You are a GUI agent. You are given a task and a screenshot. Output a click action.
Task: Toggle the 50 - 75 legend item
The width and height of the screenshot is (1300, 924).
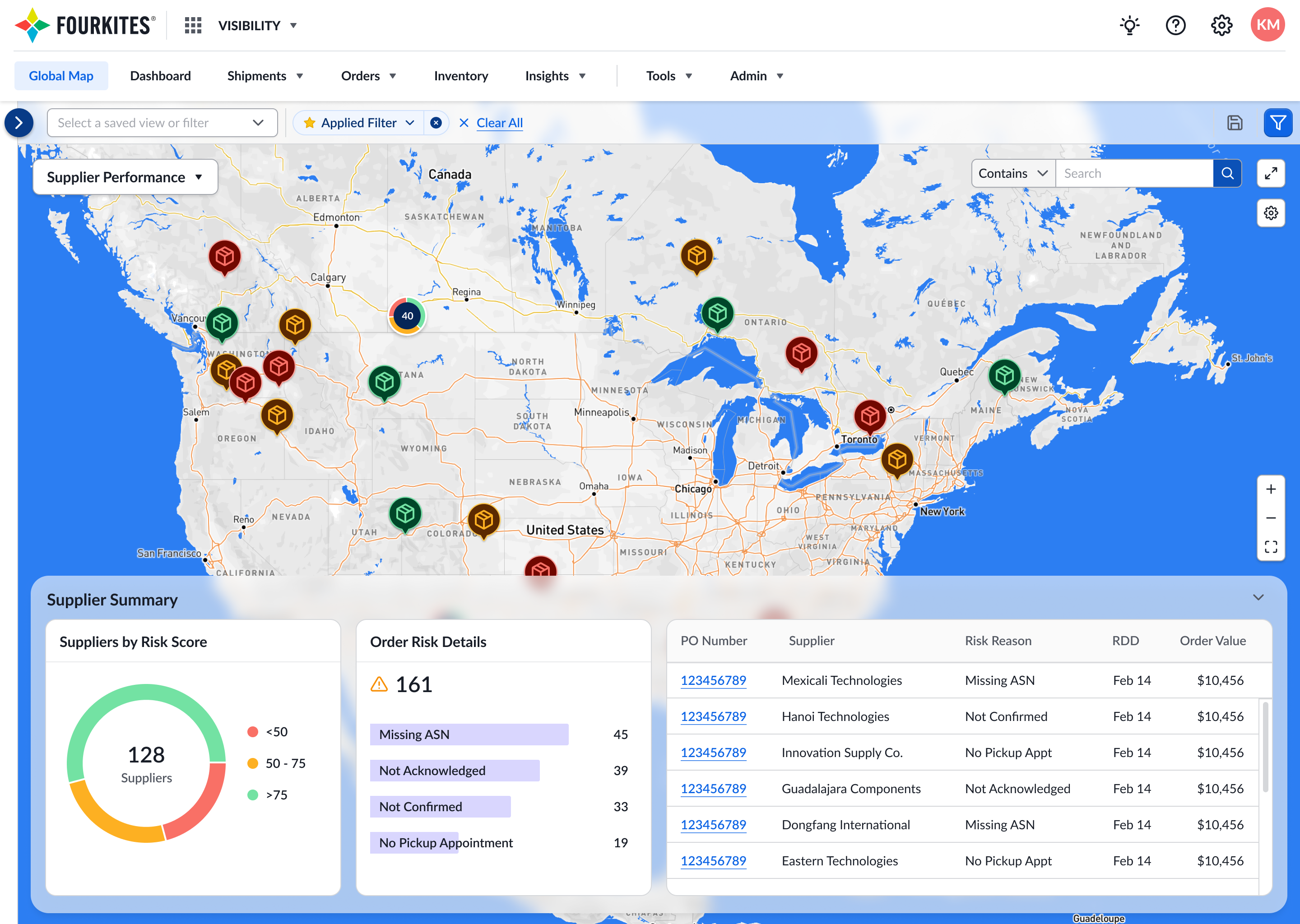(277, 763)
